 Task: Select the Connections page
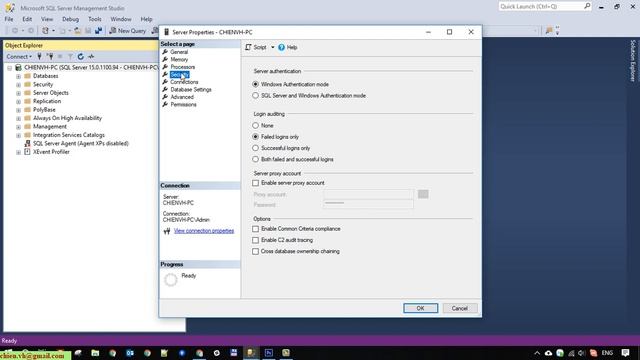(x=184, y=82)
